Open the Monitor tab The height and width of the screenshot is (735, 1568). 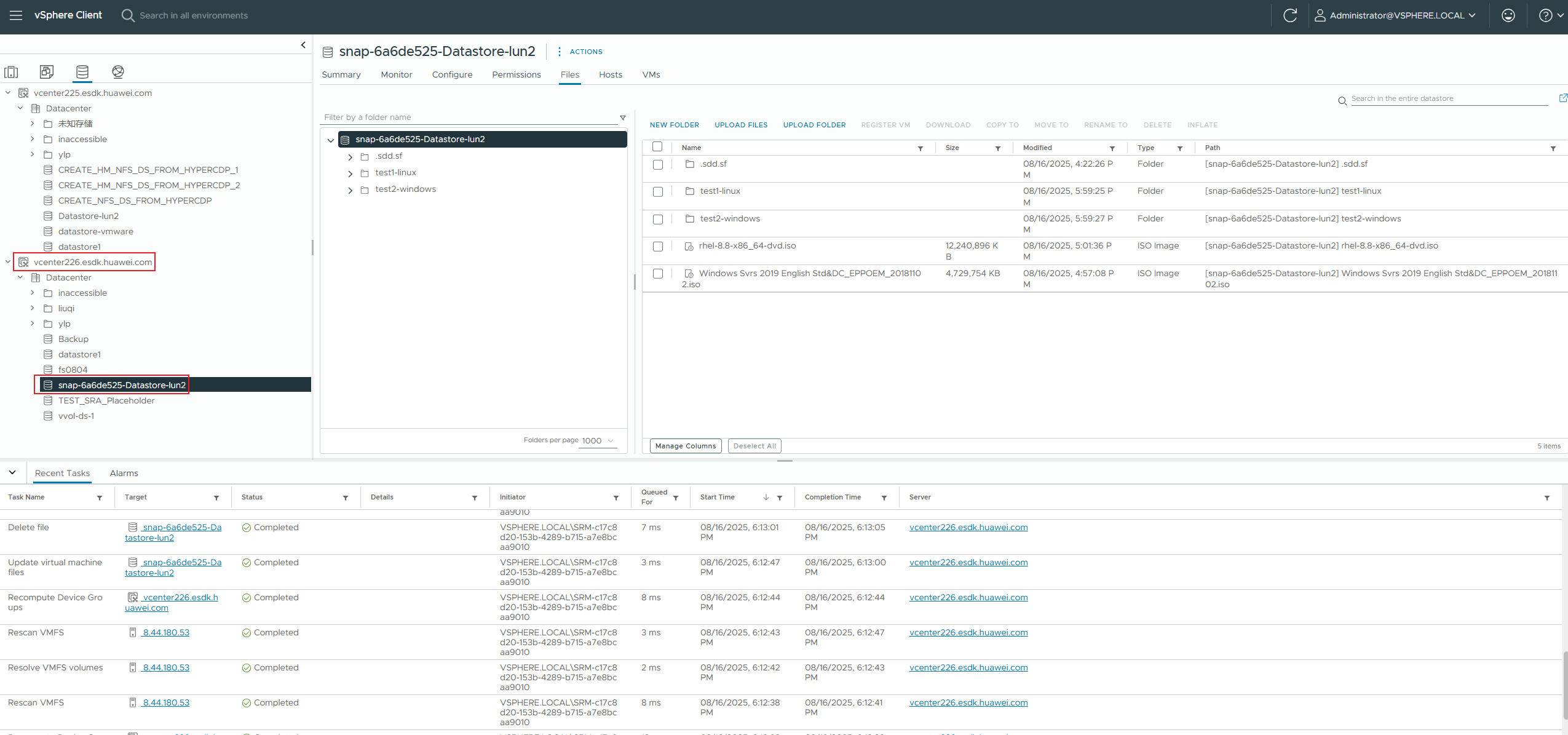[x=397, y=74]
